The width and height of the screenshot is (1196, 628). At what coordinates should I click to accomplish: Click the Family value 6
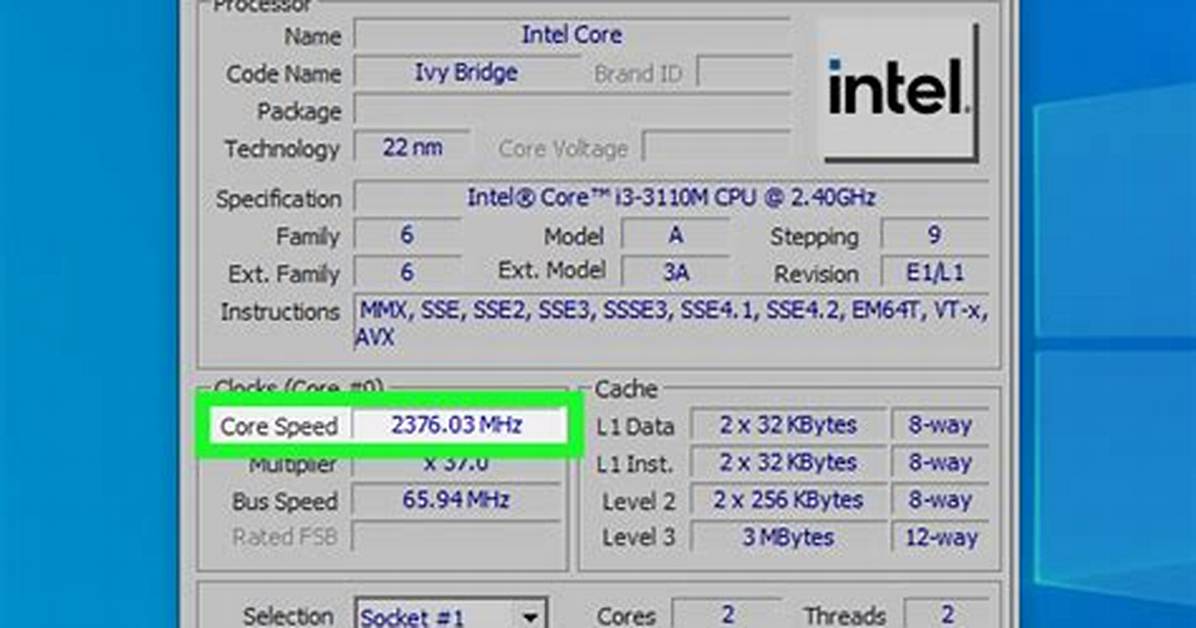[x=407, y=235]
